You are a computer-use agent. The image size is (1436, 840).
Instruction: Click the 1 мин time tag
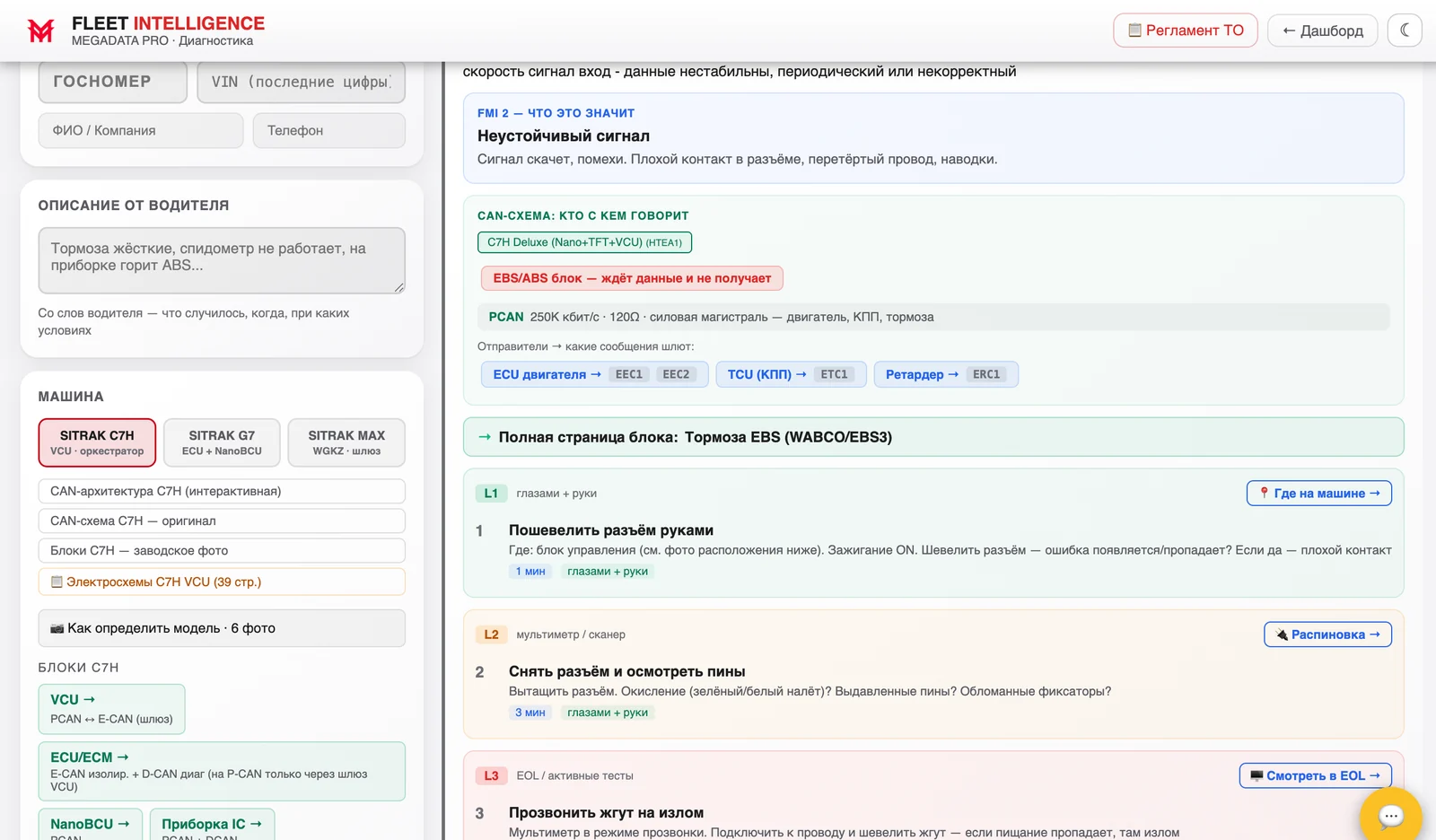click(x=530, y=572)
